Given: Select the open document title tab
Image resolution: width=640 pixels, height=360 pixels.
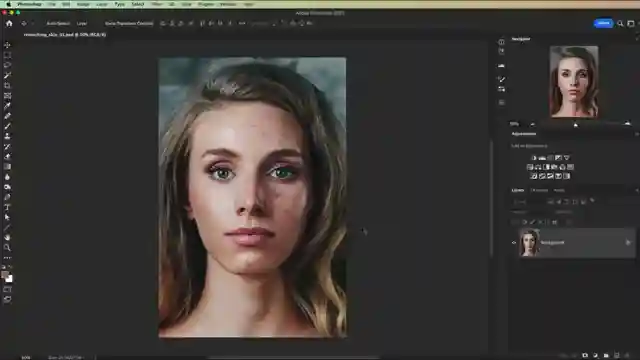Looking at the screenshot, I should tap(64, 35).
